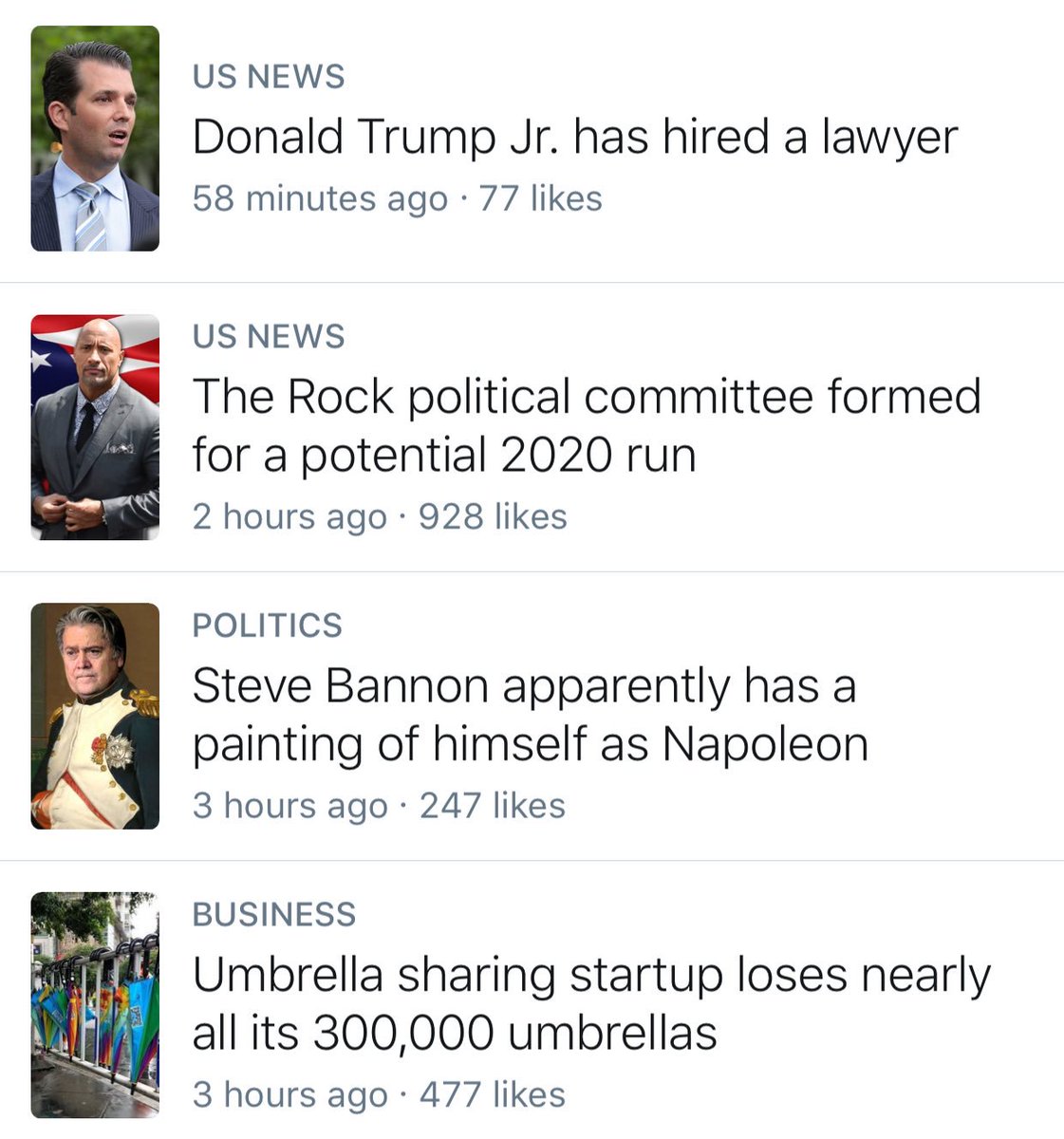
Task: Open thumbnail beside the hired-a-lawyer headline
Action: click(x=95, y=139)
